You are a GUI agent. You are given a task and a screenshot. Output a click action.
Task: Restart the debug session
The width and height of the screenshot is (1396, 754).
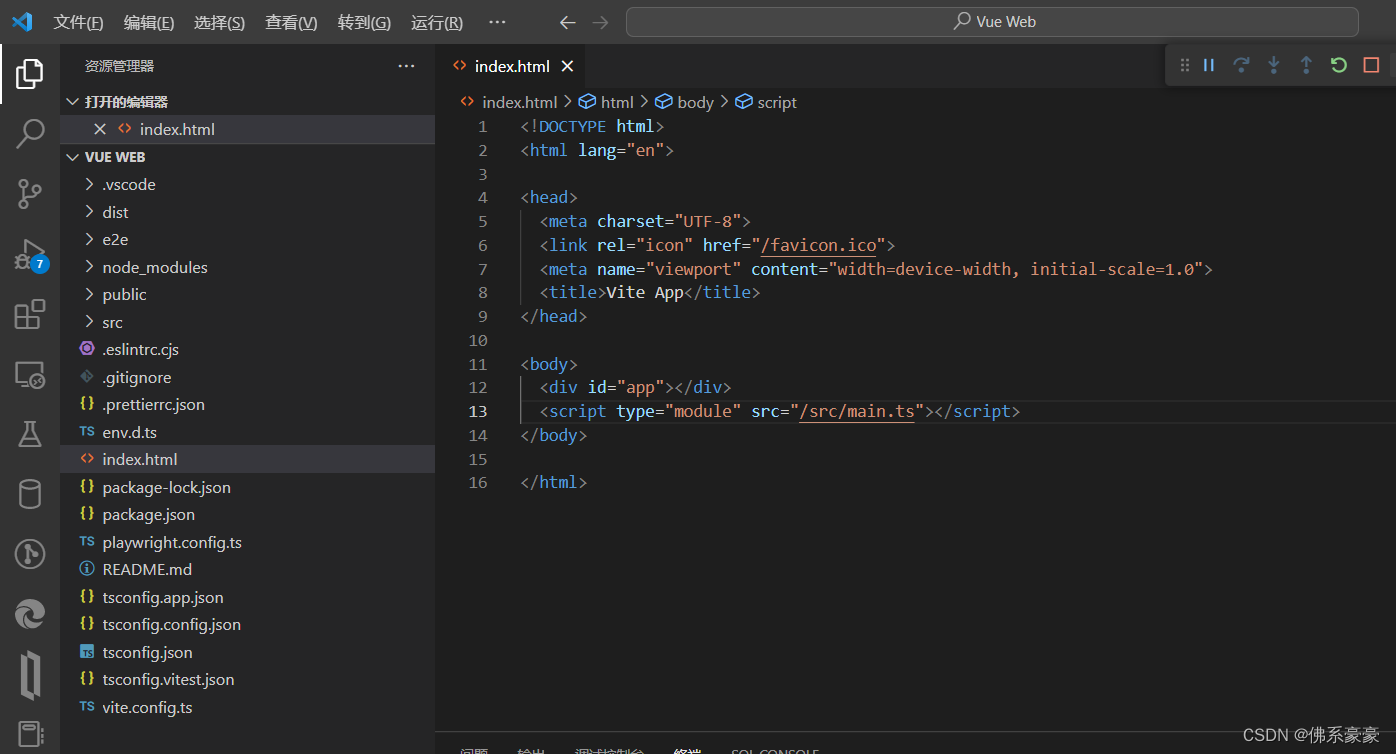1339,65
